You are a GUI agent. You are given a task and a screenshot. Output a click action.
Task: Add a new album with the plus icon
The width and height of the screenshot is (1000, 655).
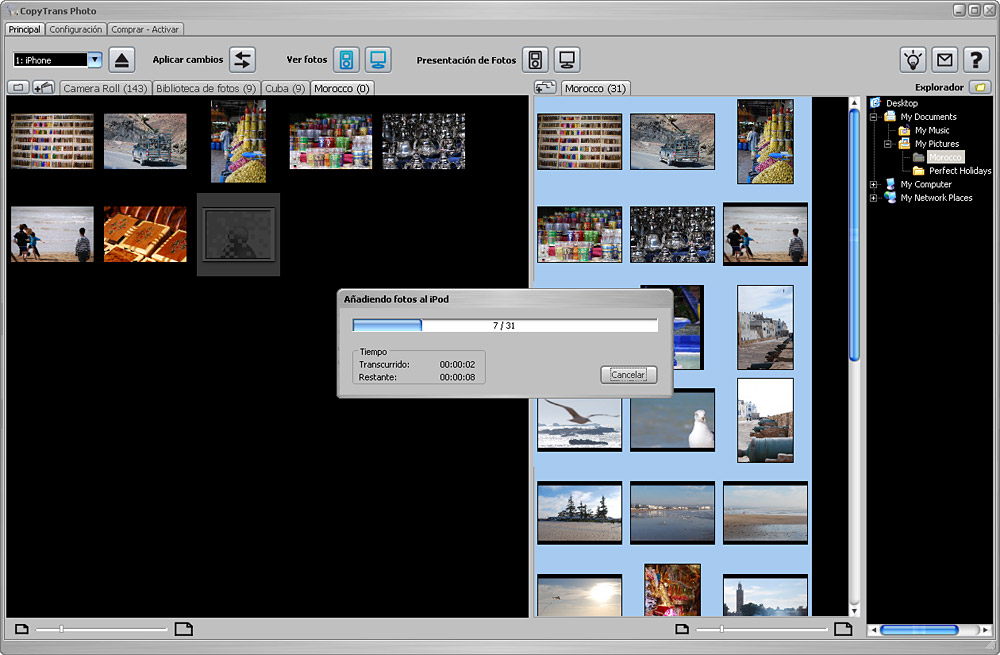(x=43, y=87)
